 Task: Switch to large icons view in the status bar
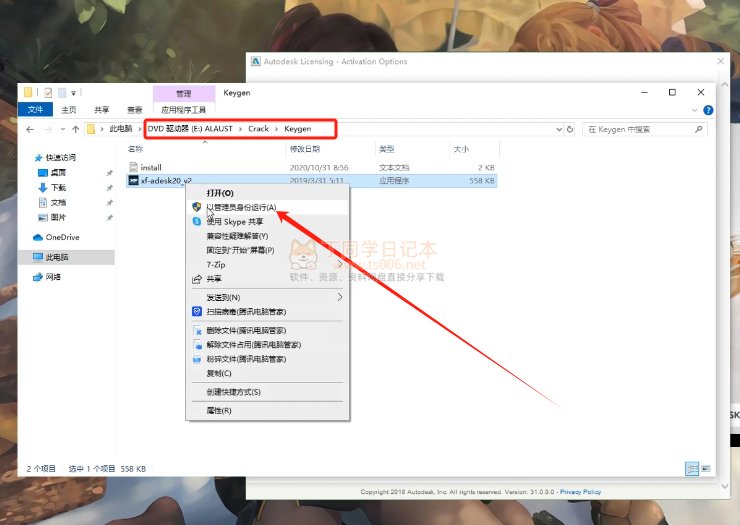coord(706,468)
